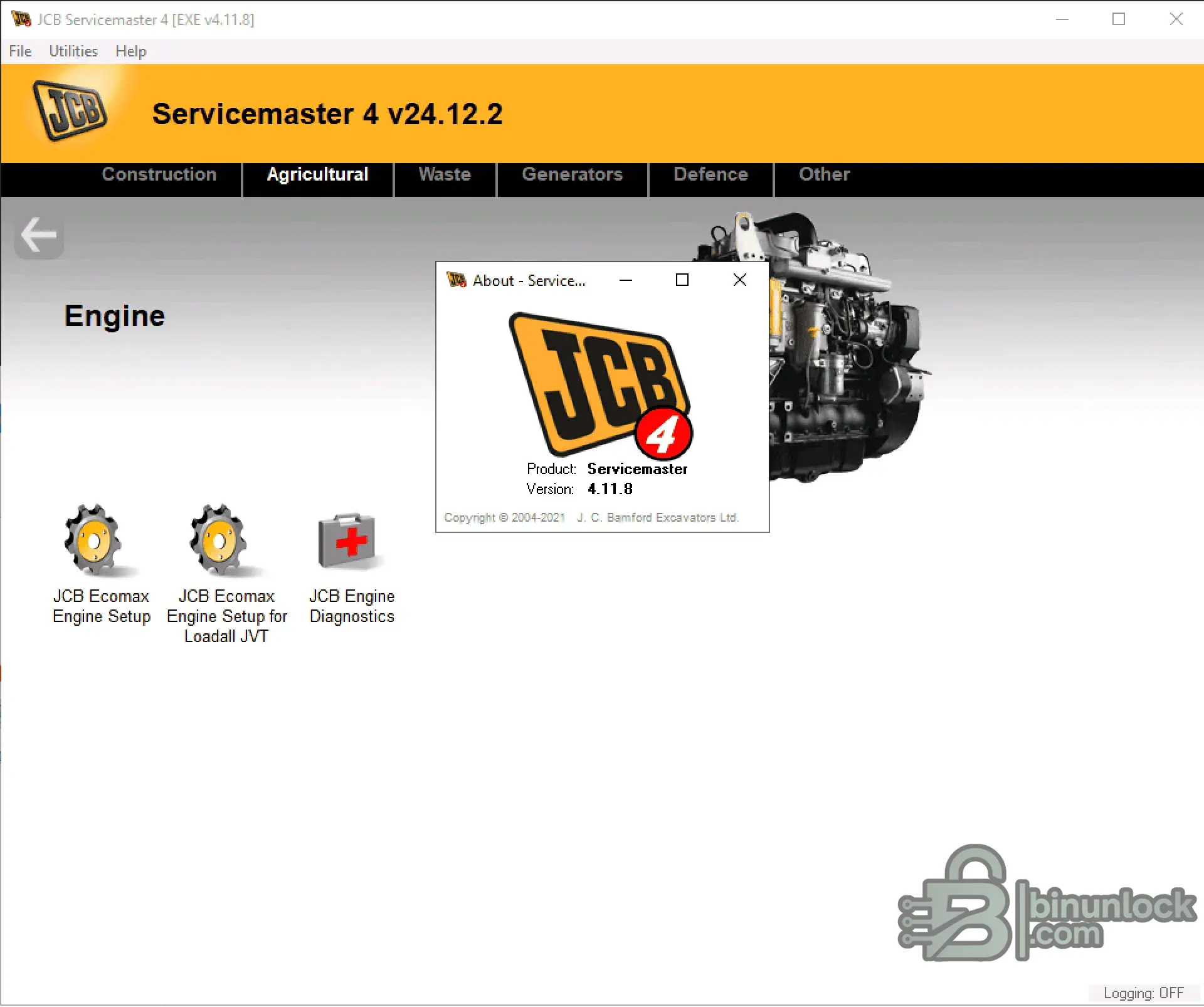Open the Generators tab

pos(572,174)
